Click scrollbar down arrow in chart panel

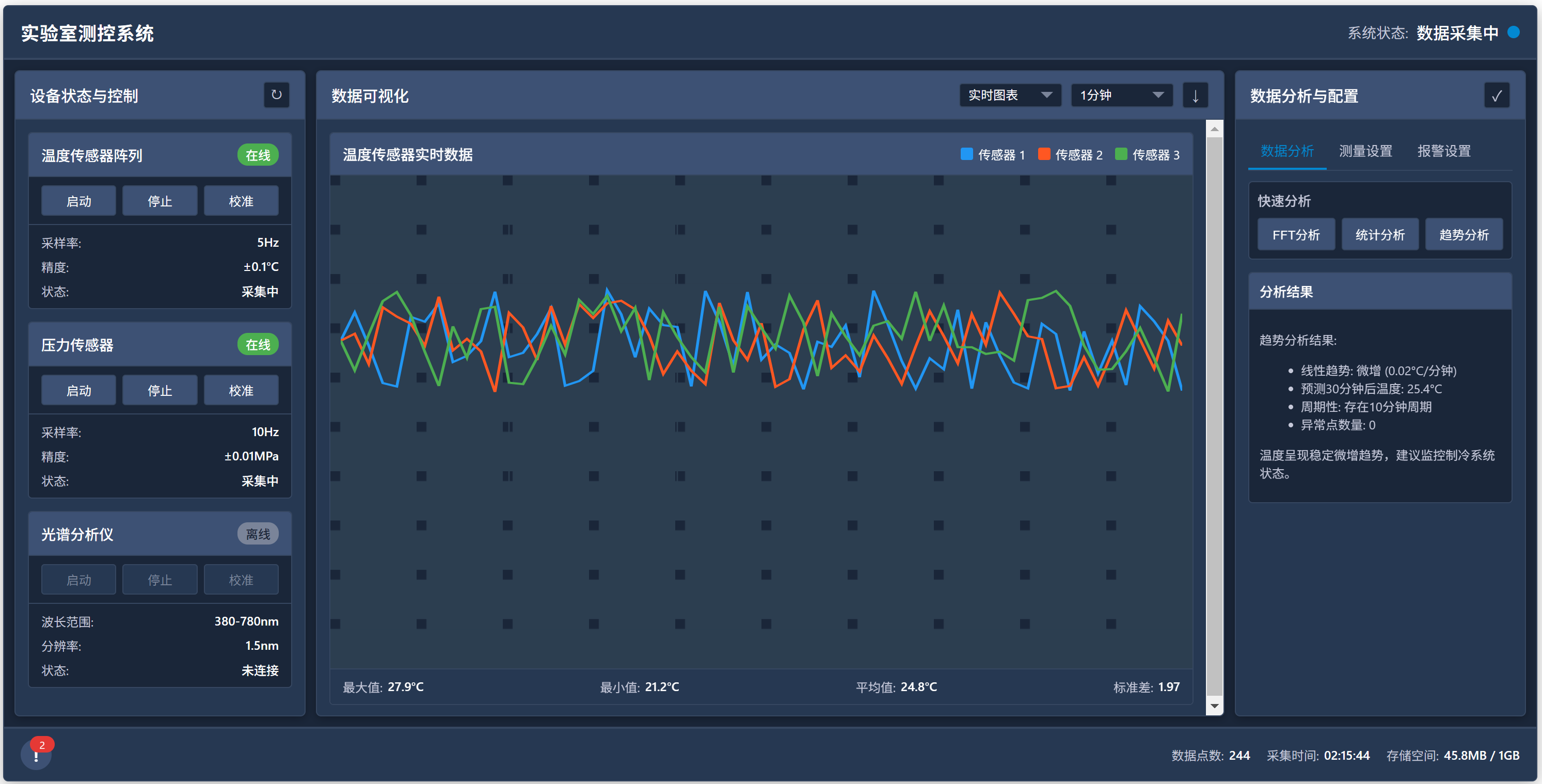(x=1214, y=706)
